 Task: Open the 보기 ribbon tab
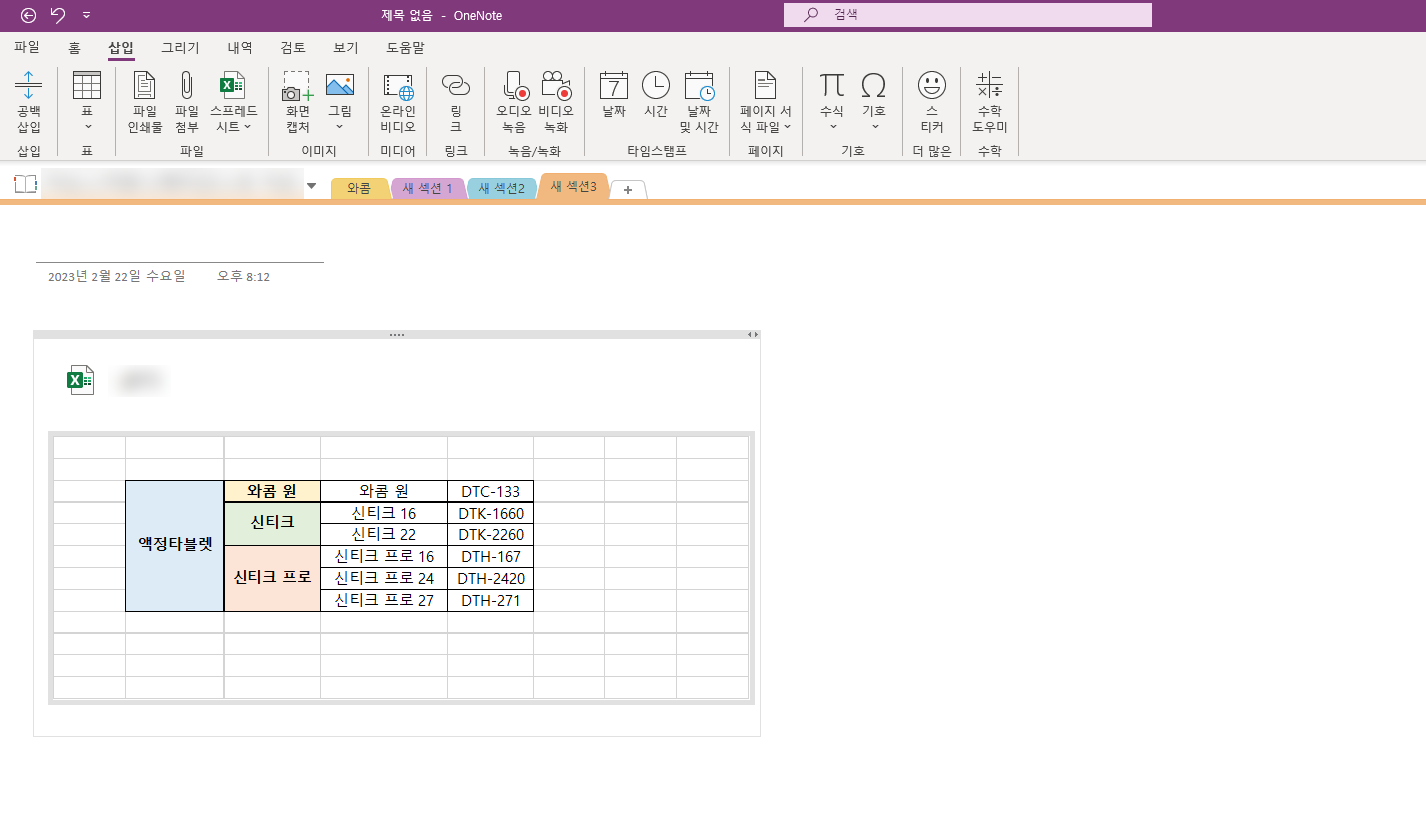pos(346,47)
